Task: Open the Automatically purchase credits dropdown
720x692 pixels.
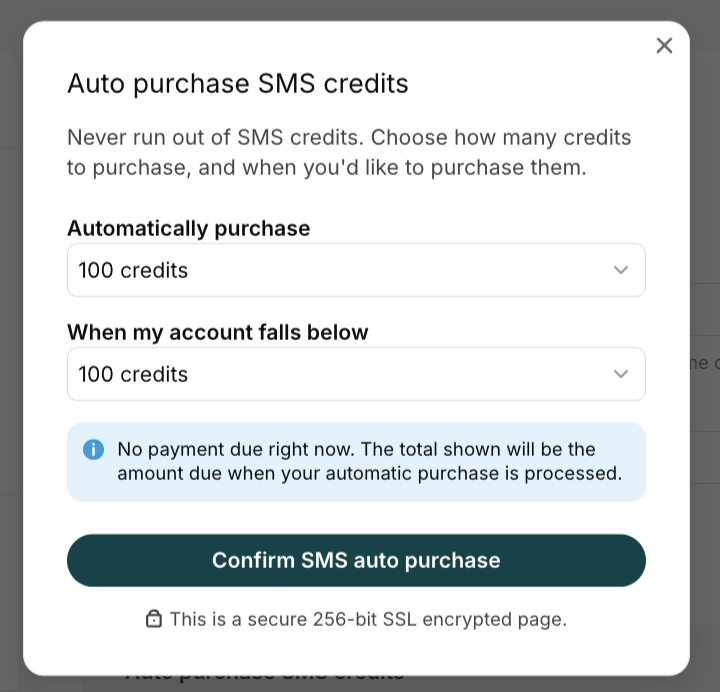Action: pos(356,270)
